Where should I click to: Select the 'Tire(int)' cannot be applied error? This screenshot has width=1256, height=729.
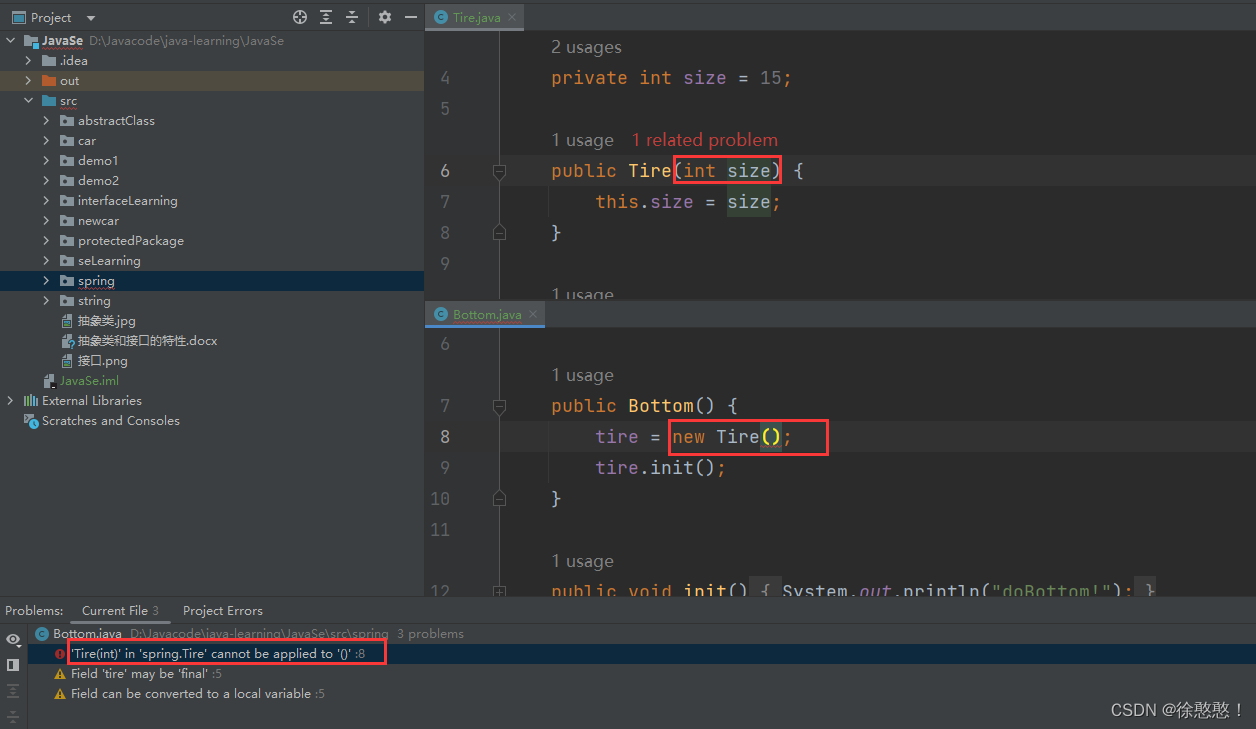click(x=225, y=651)
